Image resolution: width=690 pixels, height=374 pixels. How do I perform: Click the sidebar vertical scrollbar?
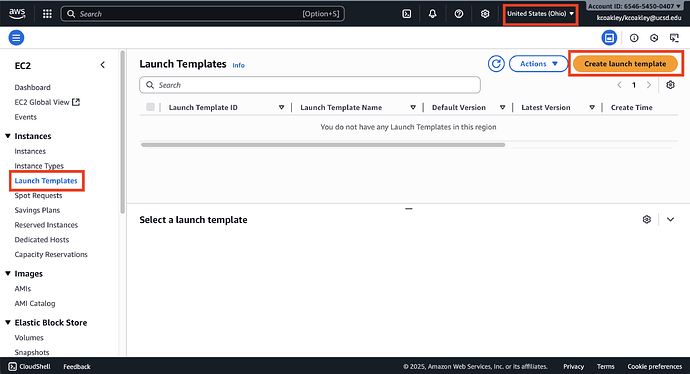[x=123, y=132]
